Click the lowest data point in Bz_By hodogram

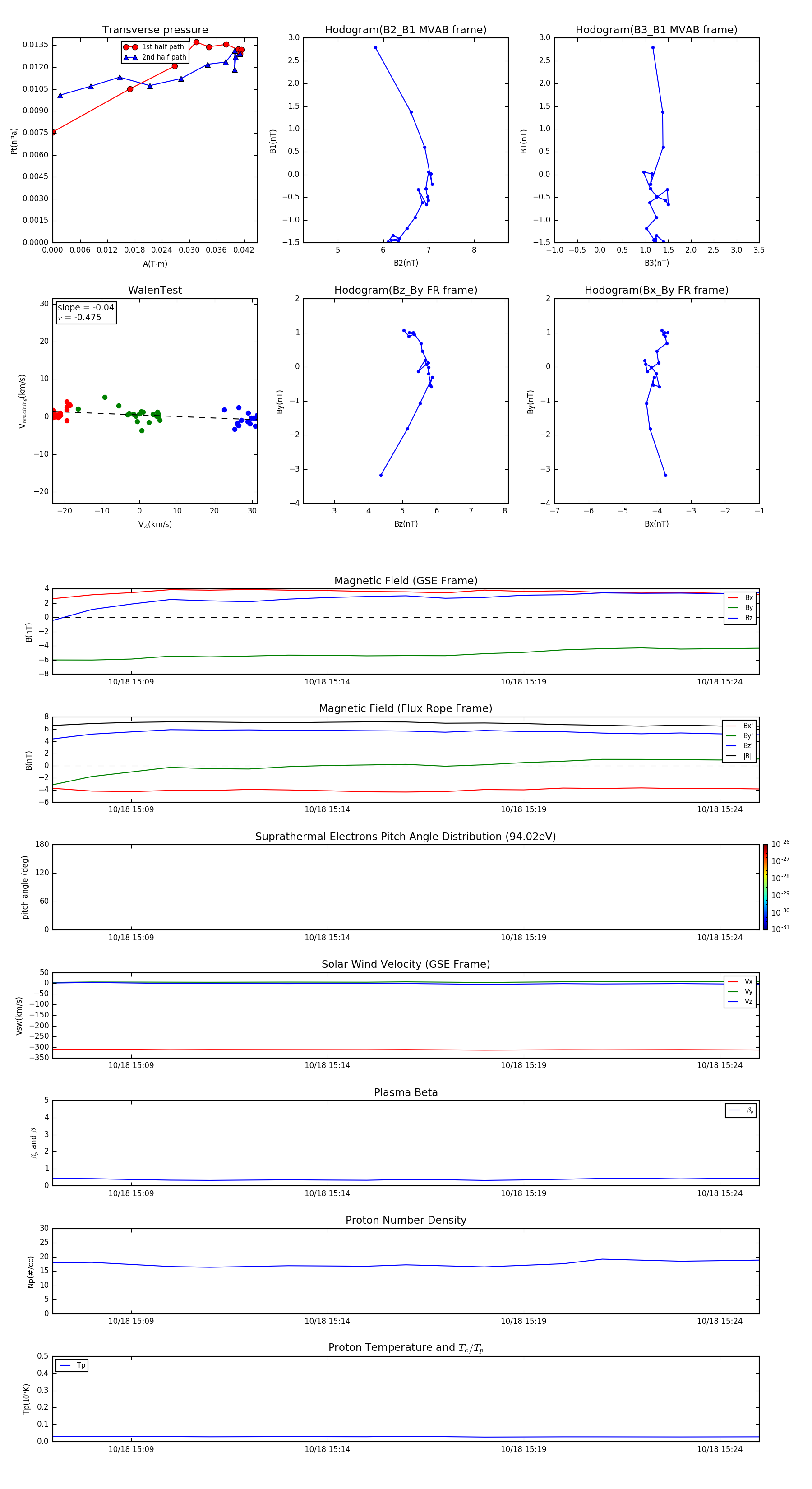[x=381, y=475]
